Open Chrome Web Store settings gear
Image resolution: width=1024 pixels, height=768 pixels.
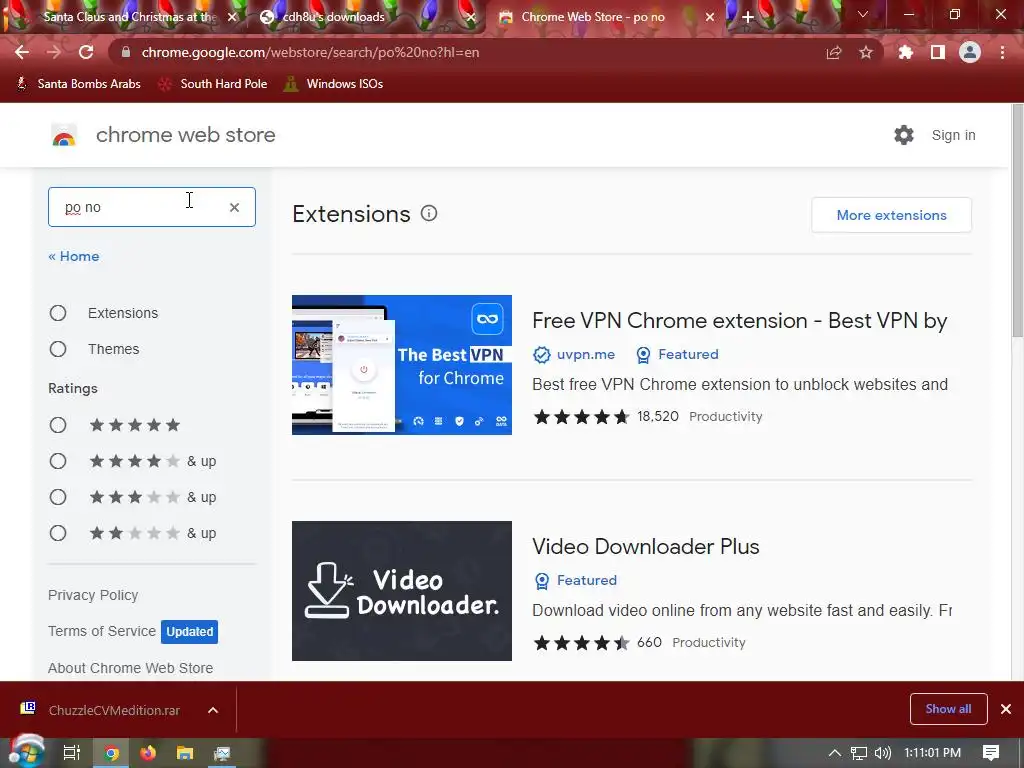tap(904, 135)
